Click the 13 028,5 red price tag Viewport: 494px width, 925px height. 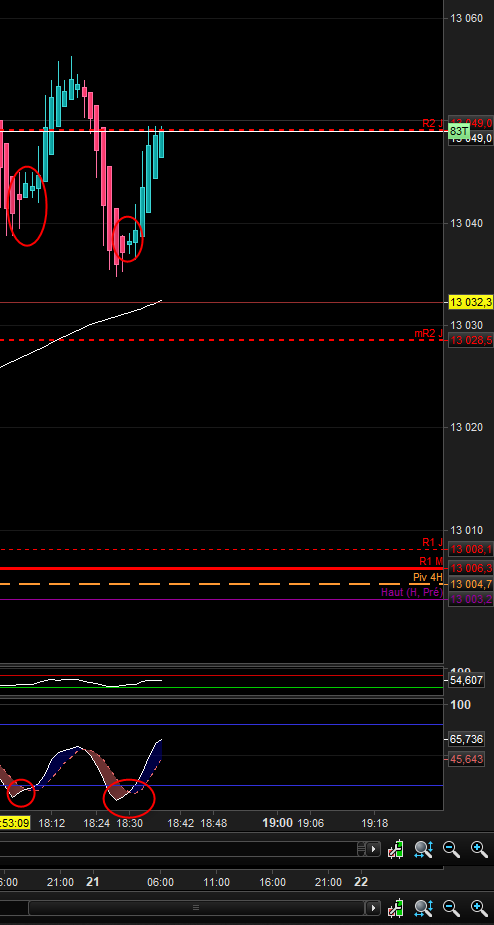click(470, 340)
